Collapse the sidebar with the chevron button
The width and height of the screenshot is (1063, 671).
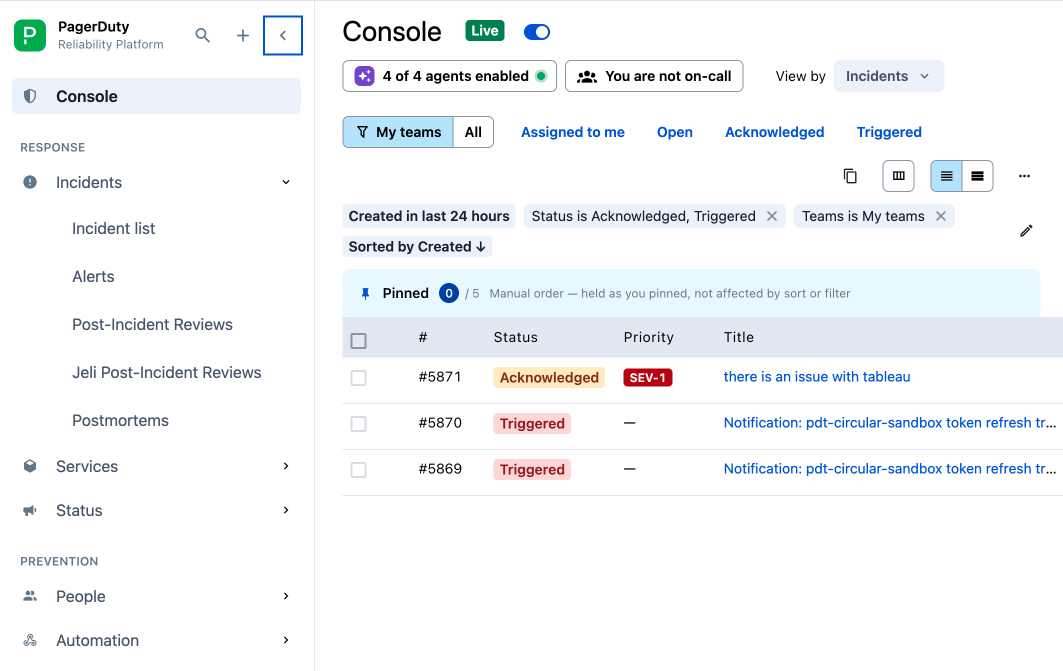pyautogui.click(x=283, y=35)
